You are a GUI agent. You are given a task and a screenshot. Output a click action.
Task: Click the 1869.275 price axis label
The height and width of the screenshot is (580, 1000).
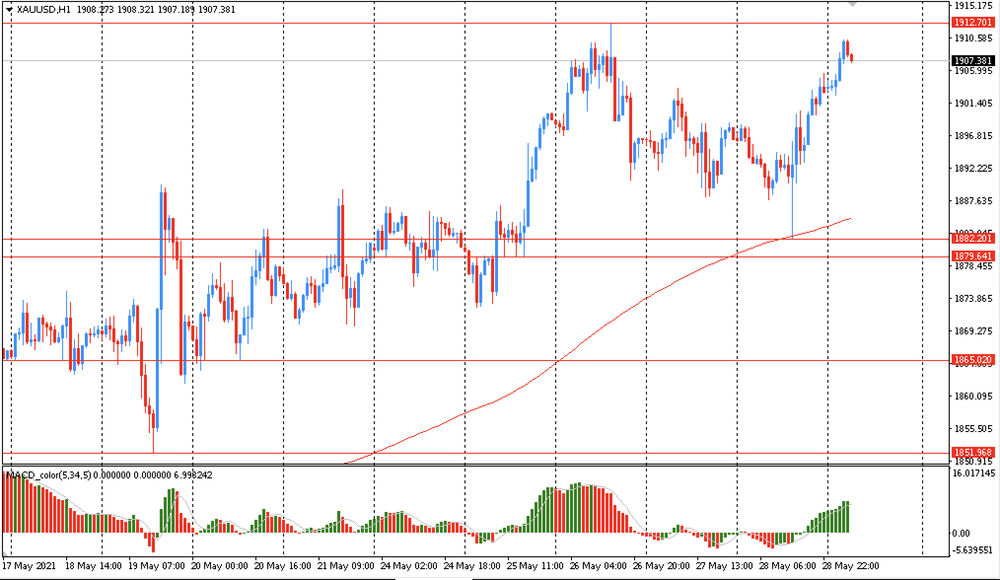(973, 331)
